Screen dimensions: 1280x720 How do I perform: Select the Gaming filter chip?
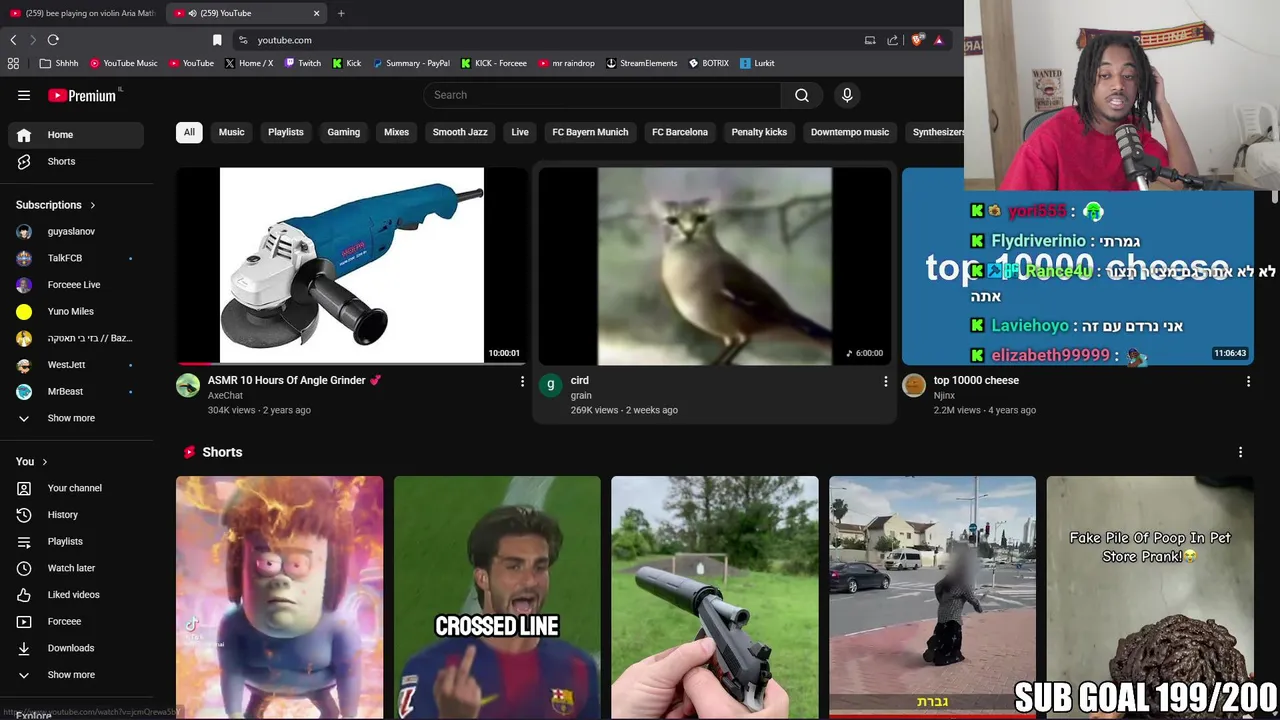click(x=343, y=132)
